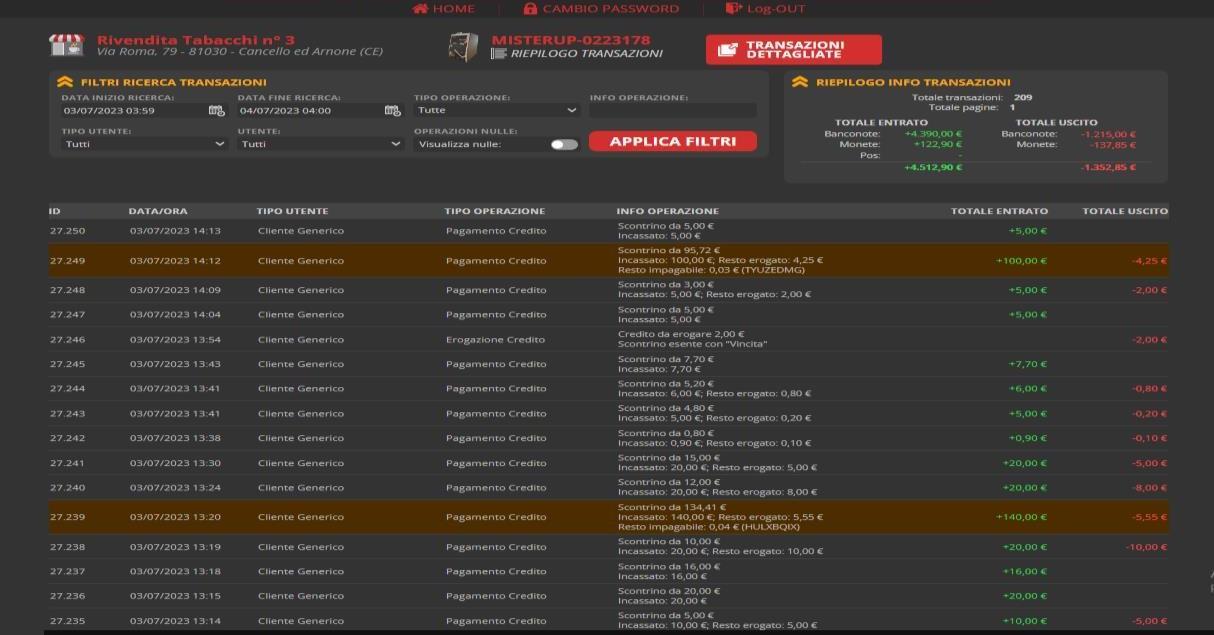Screen dimensions: 1214x635
Task: Click the TOTALE ENTRATO column header
Action: (x=999, y=211)
